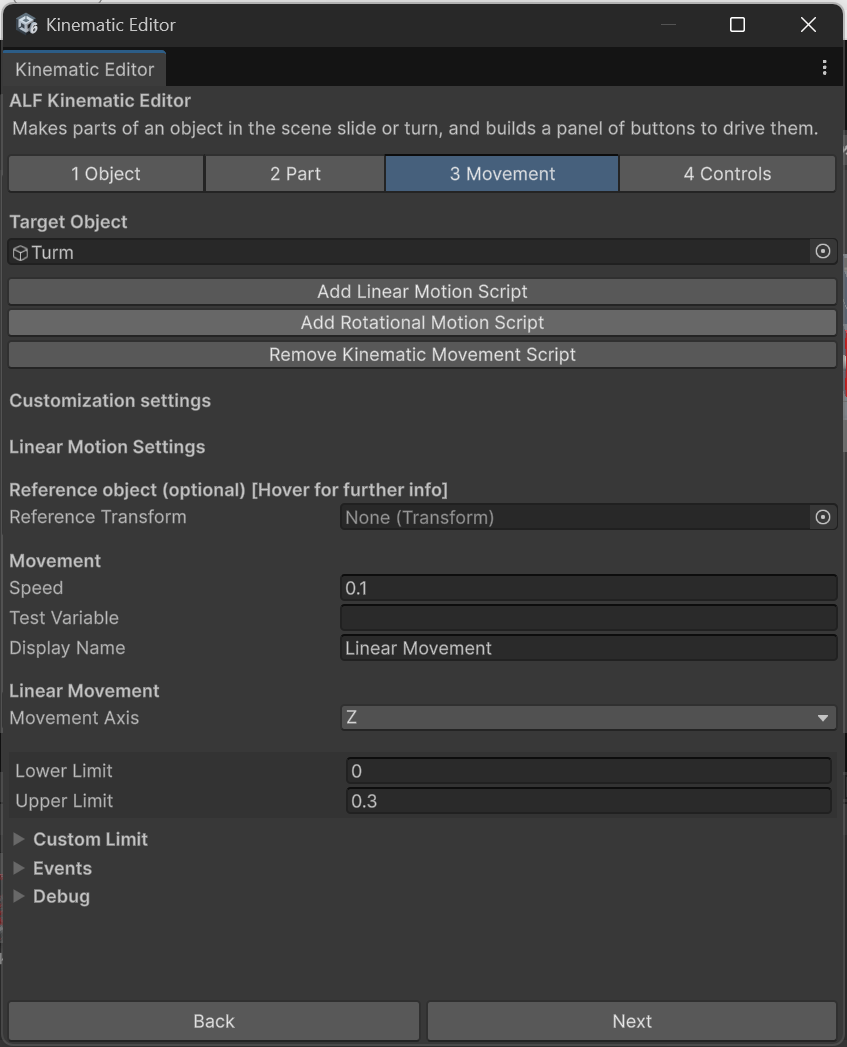
Task: Click the Display Name label
Action: coord(67,648)
